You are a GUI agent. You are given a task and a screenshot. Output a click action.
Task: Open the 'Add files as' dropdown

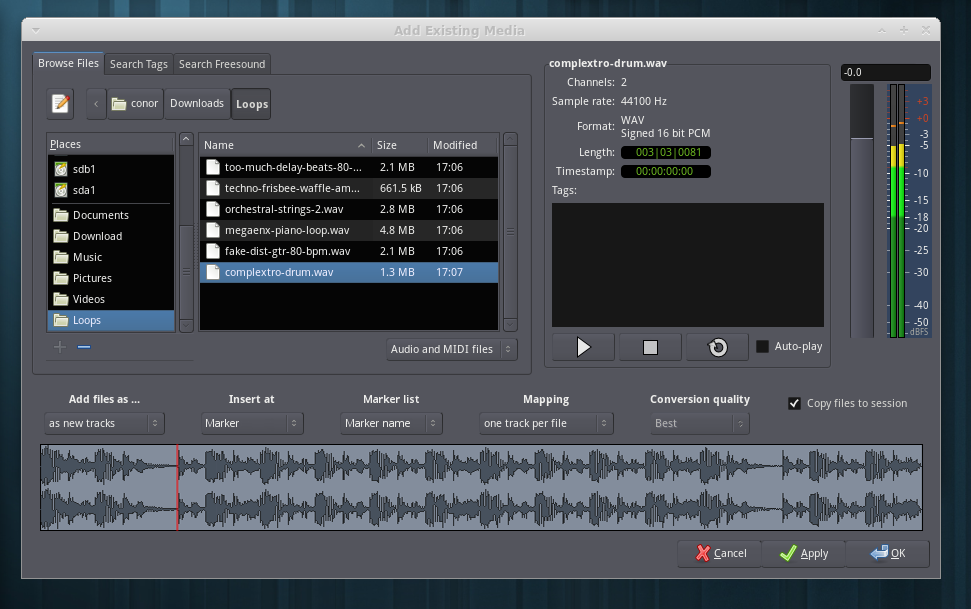pos(104,423)
